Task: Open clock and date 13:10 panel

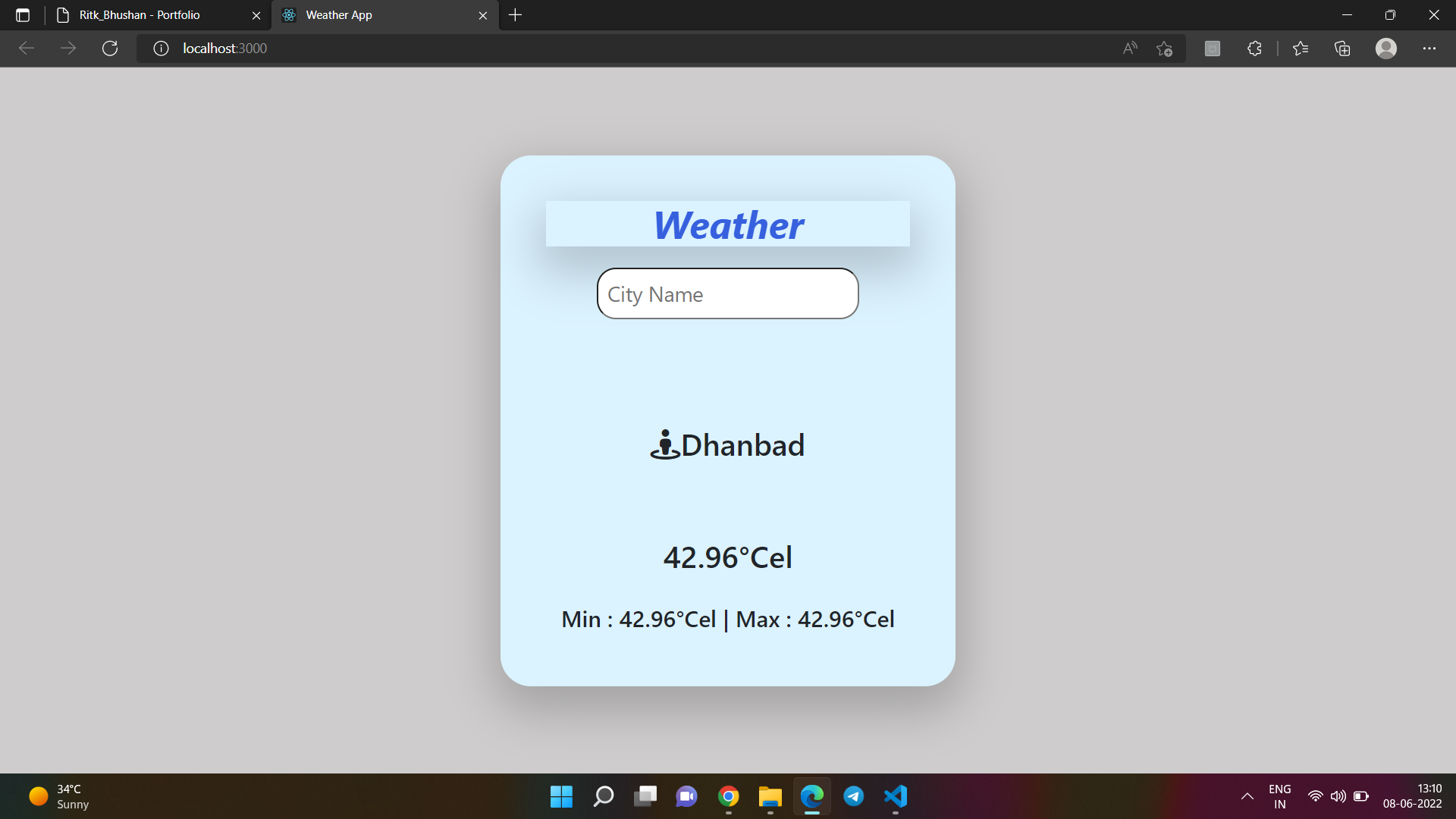Action: (x=1413, y=796)
